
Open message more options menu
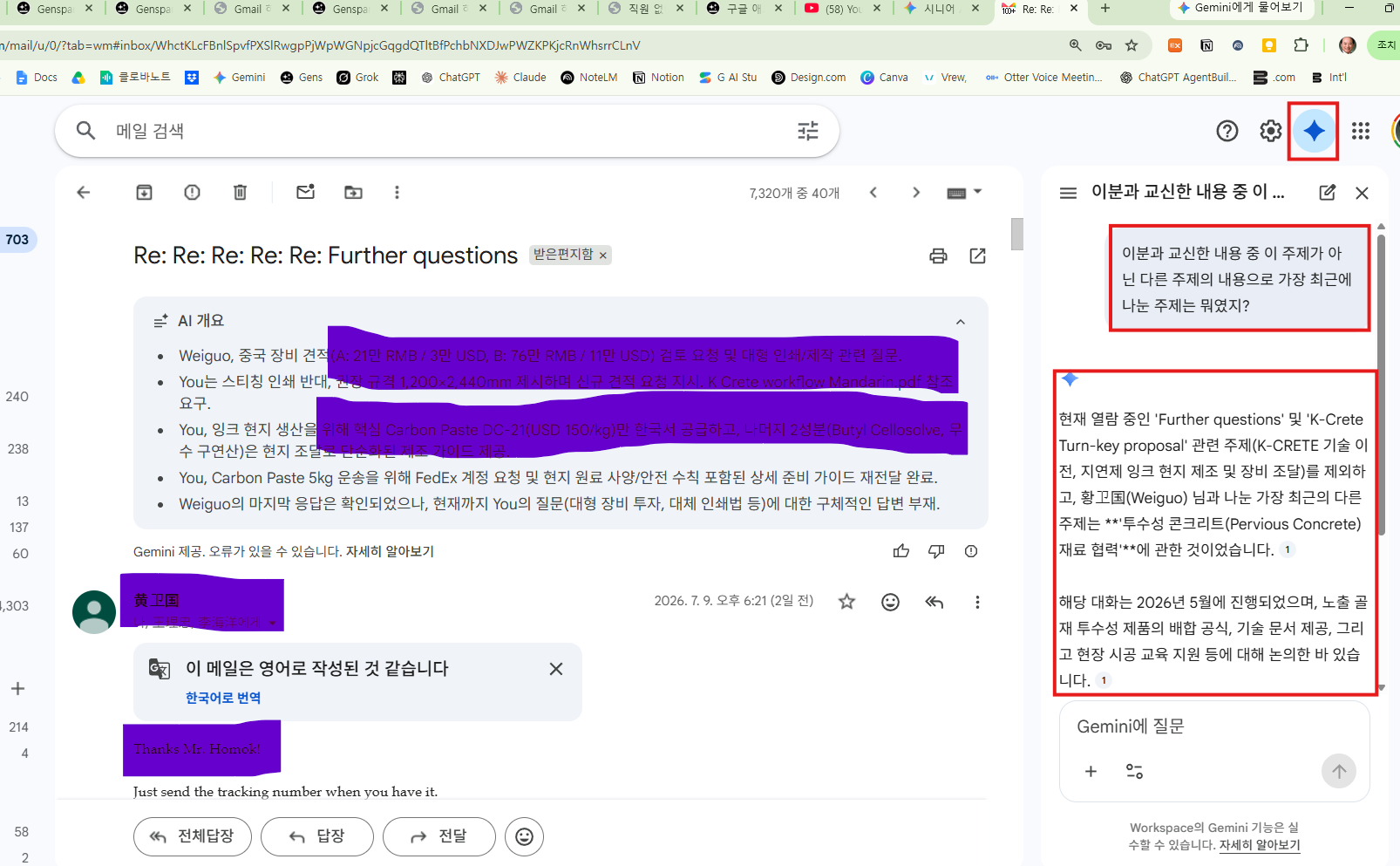click(977, 602)
